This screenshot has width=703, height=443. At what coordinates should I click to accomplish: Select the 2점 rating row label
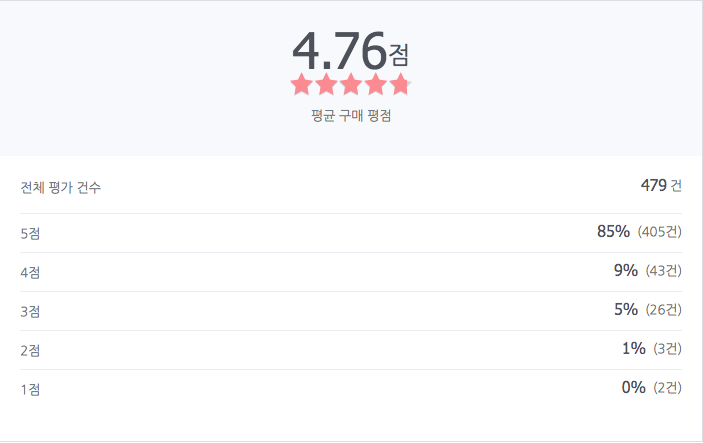(30, 351)
